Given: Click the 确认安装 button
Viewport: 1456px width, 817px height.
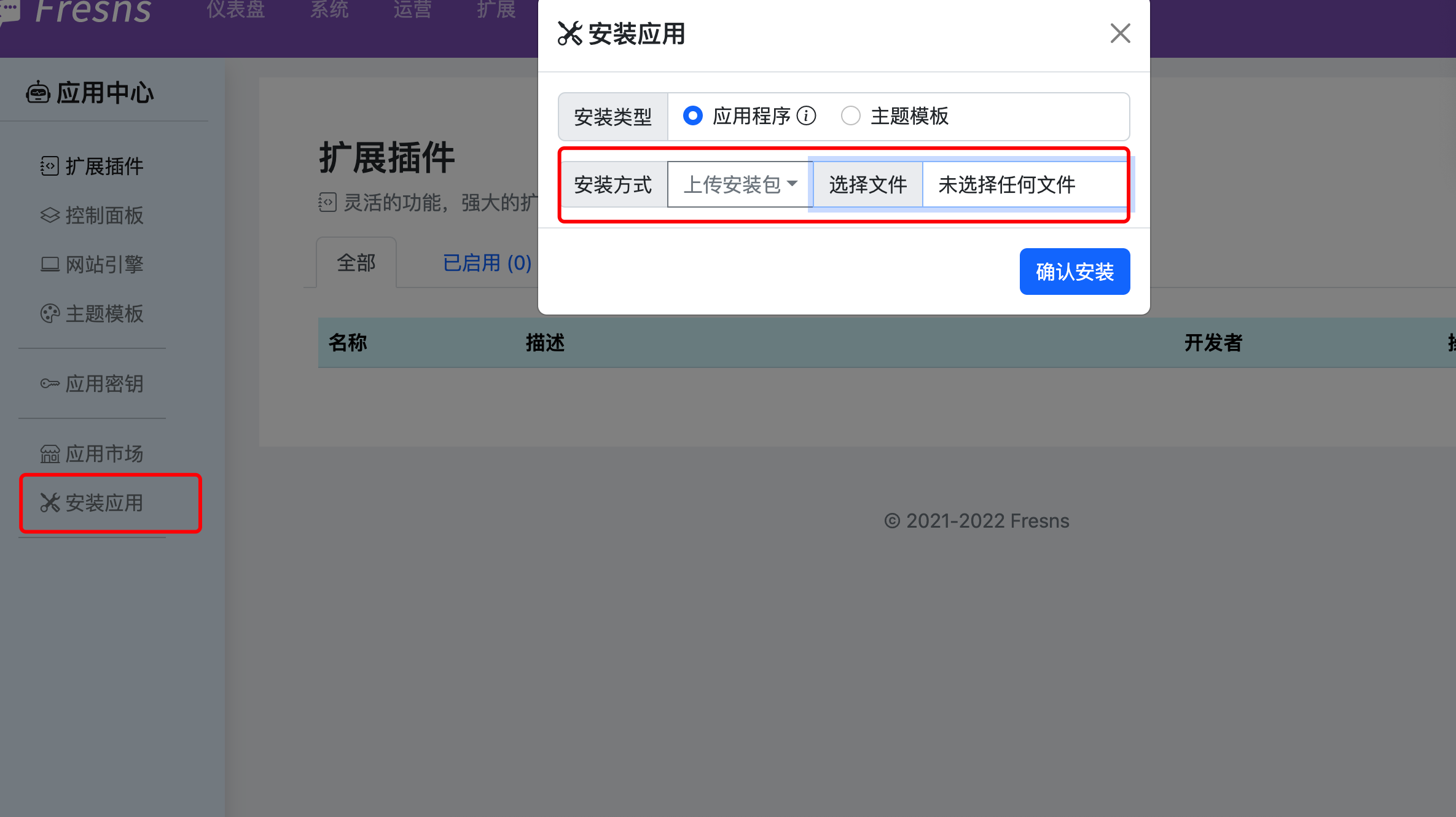Looking at the screenshot, I should [x=1074, y=272].
